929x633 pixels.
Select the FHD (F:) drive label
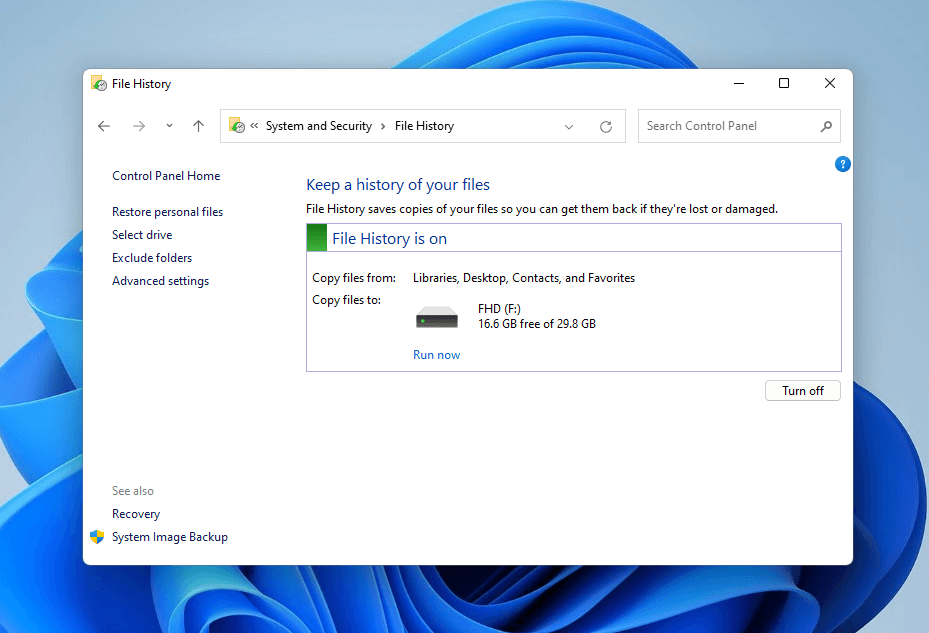(499, 309)
